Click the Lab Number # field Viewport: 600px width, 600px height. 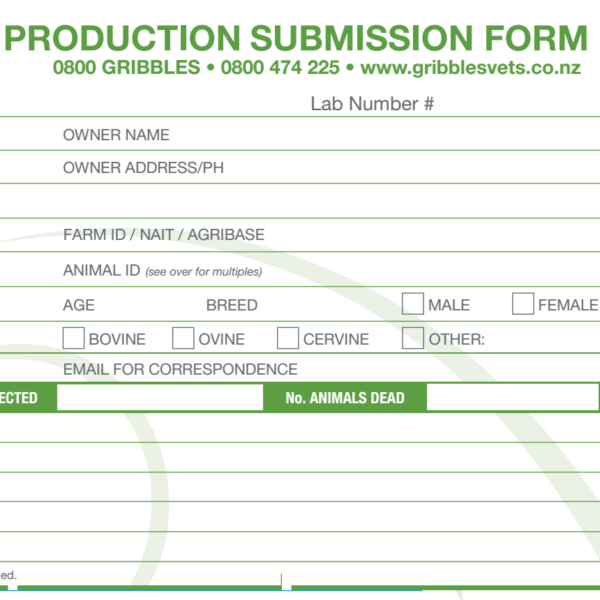point(518,104)
